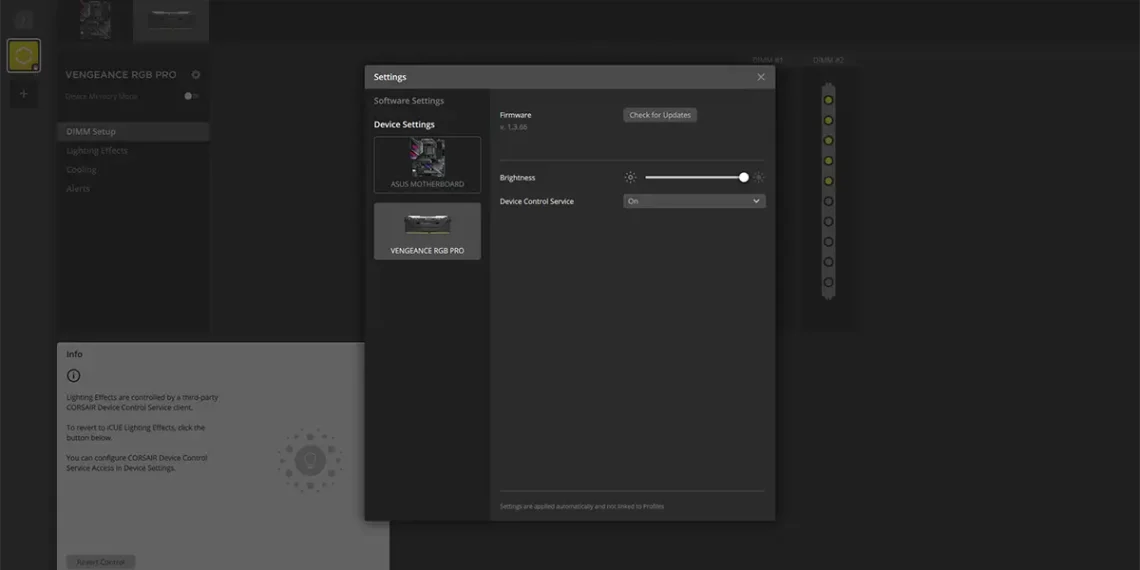
Task: Click the Settings dialog title text
Action: tap(390, 77)
